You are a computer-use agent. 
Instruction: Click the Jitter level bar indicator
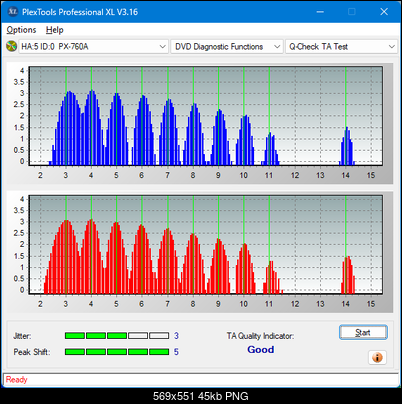117,336
